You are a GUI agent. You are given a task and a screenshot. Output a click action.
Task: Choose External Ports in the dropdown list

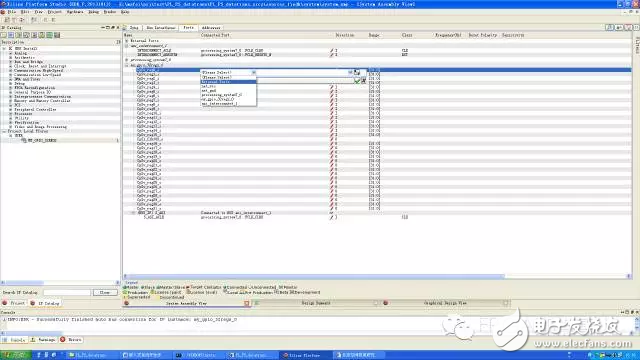228,82
